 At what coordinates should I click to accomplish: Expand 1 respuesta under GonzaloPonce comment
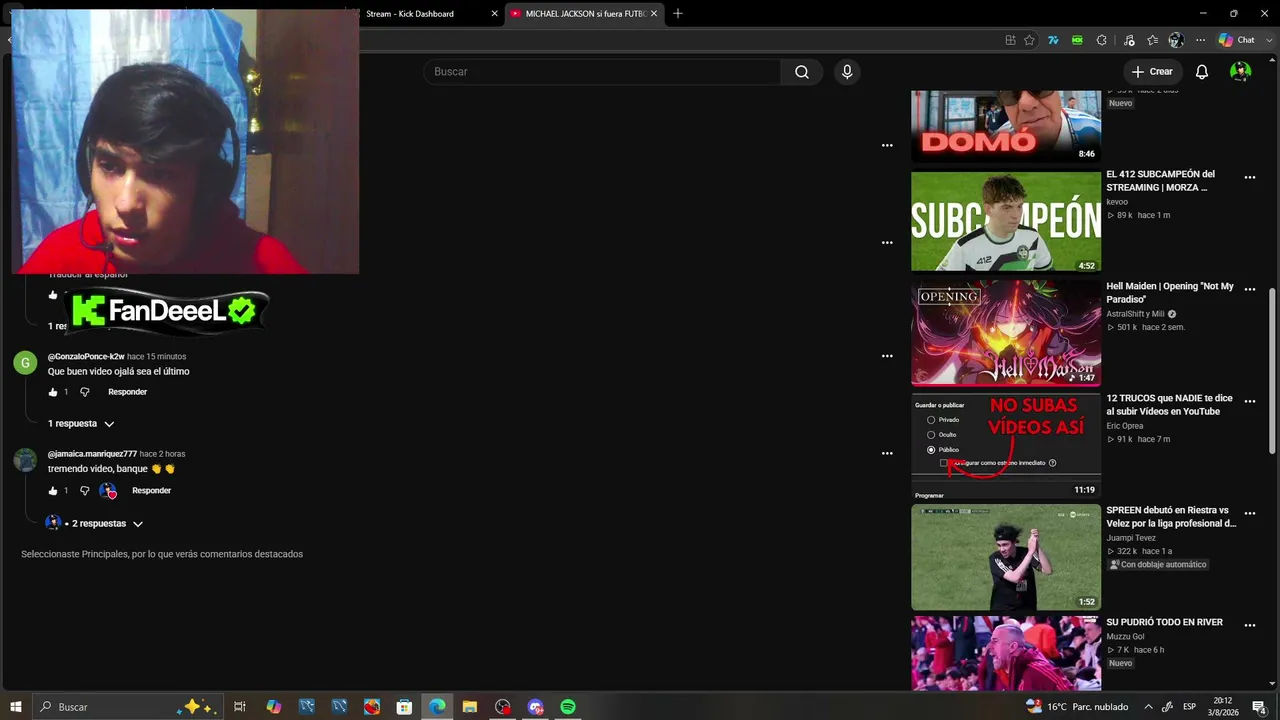pos(81,424)
